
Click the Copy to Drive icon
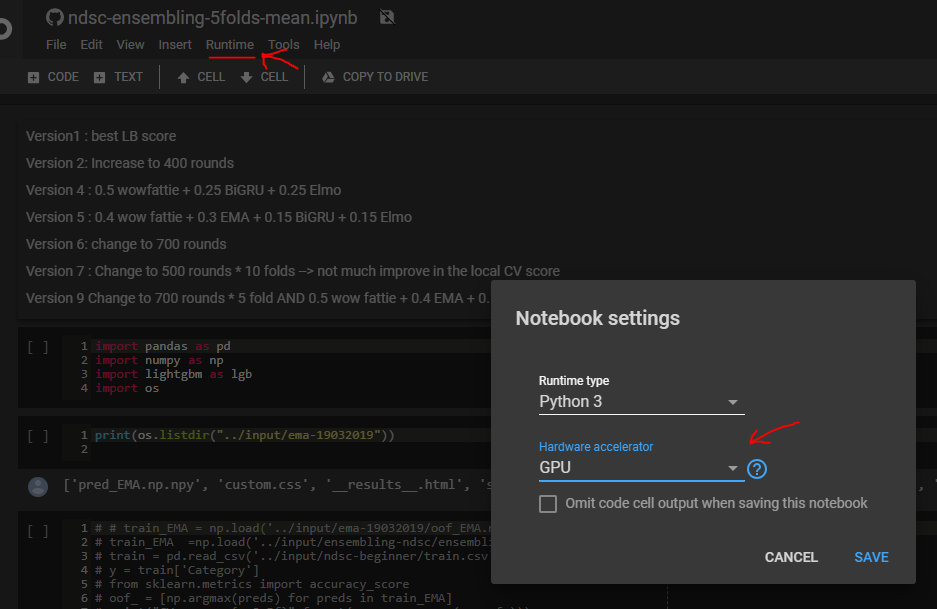pyautogui.click(x=328, y=76)
